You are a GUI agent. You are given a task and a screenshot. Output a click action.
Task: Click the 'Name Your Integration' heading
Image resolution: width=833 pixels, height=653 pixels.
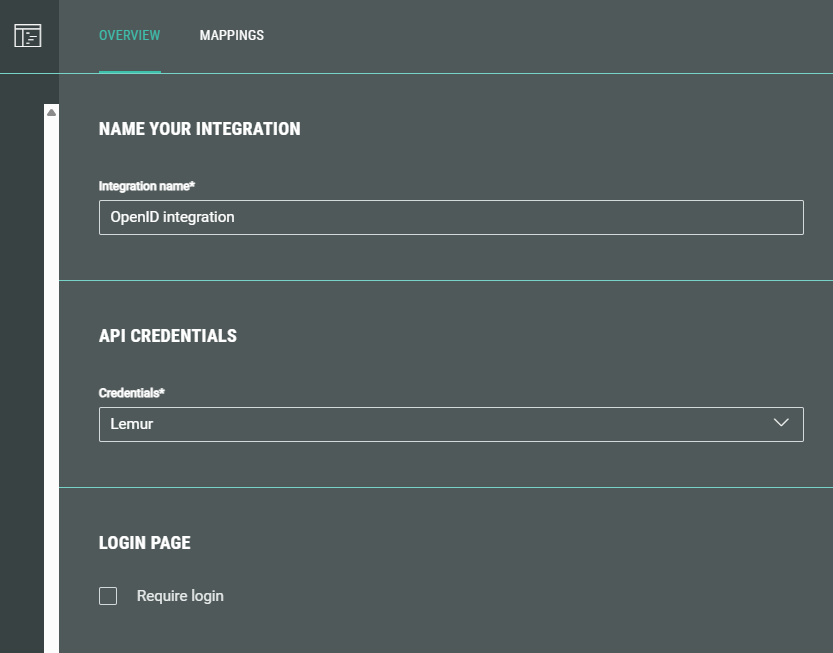click(199, 129)
